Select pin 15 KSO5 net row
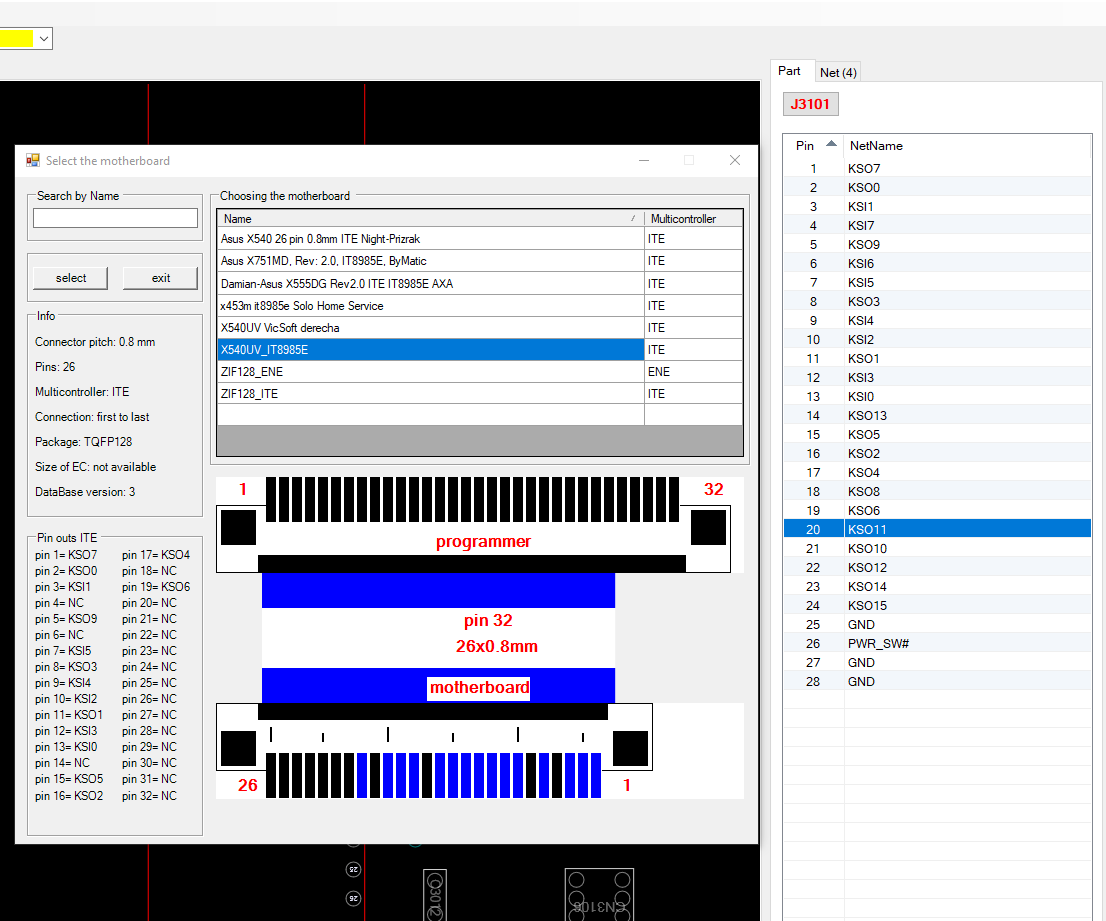This screenshot has width=1106, height=921. (937, 435)
